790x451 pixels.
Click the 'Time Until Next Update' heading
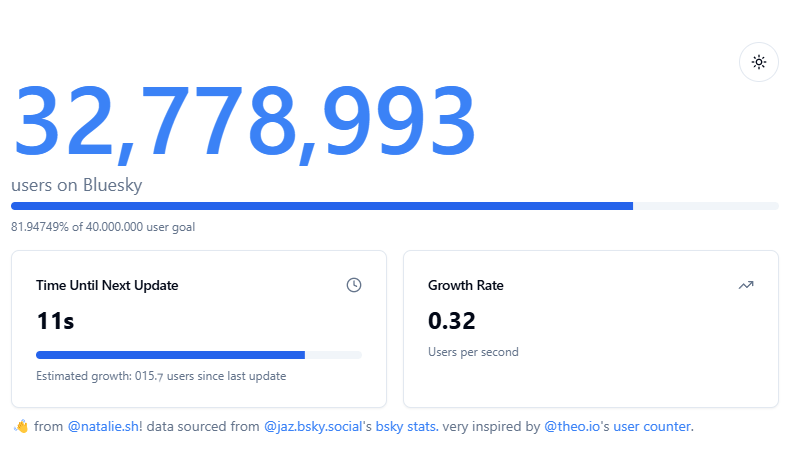(107, 285)
